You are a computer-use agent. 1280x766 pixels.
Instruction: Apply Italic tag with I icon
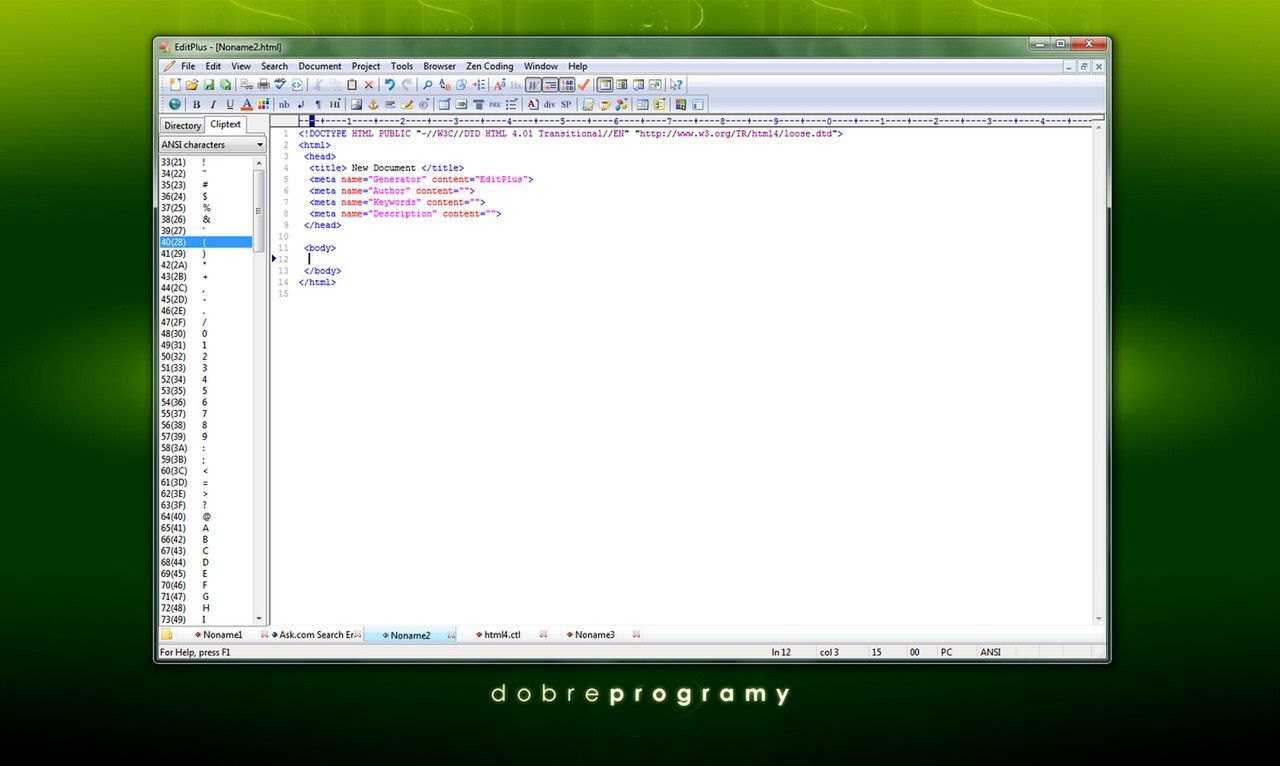[213, 104]
